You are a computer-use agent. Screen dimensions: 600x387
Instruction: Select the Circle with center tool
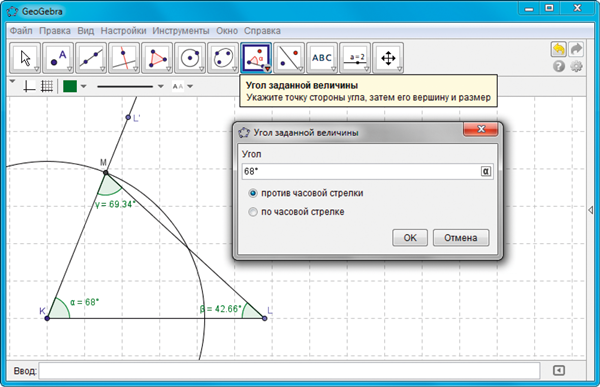tap(190, 58)
